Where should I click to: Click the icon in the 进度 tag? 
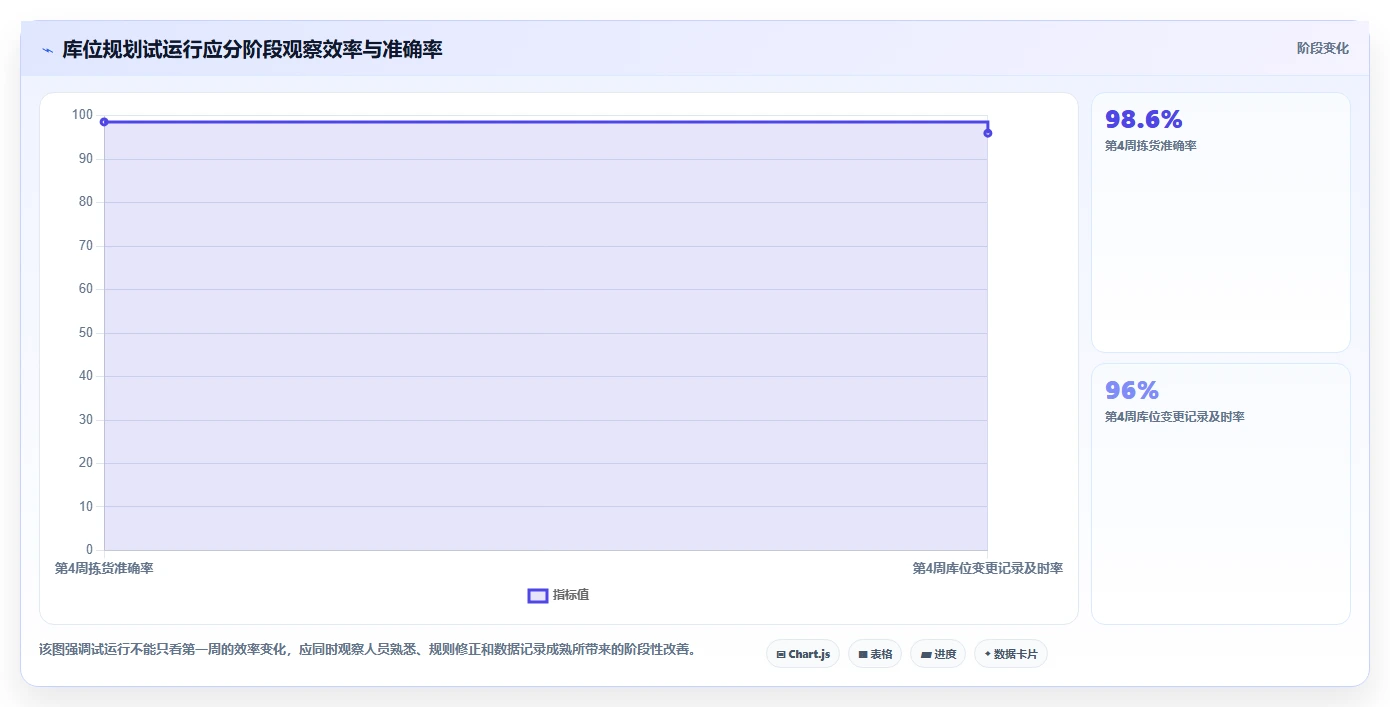926,654
